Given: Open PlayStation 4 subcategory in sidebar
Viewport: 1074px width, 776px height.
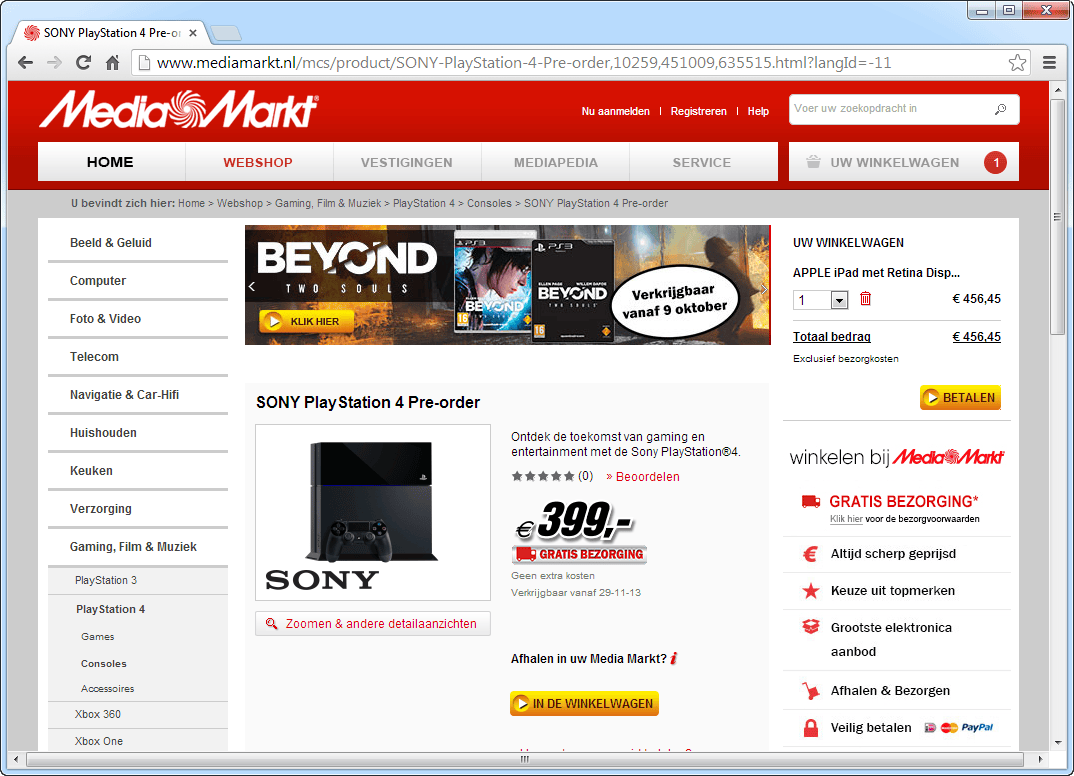Looking at the screenshot, I should click(110, 609).
